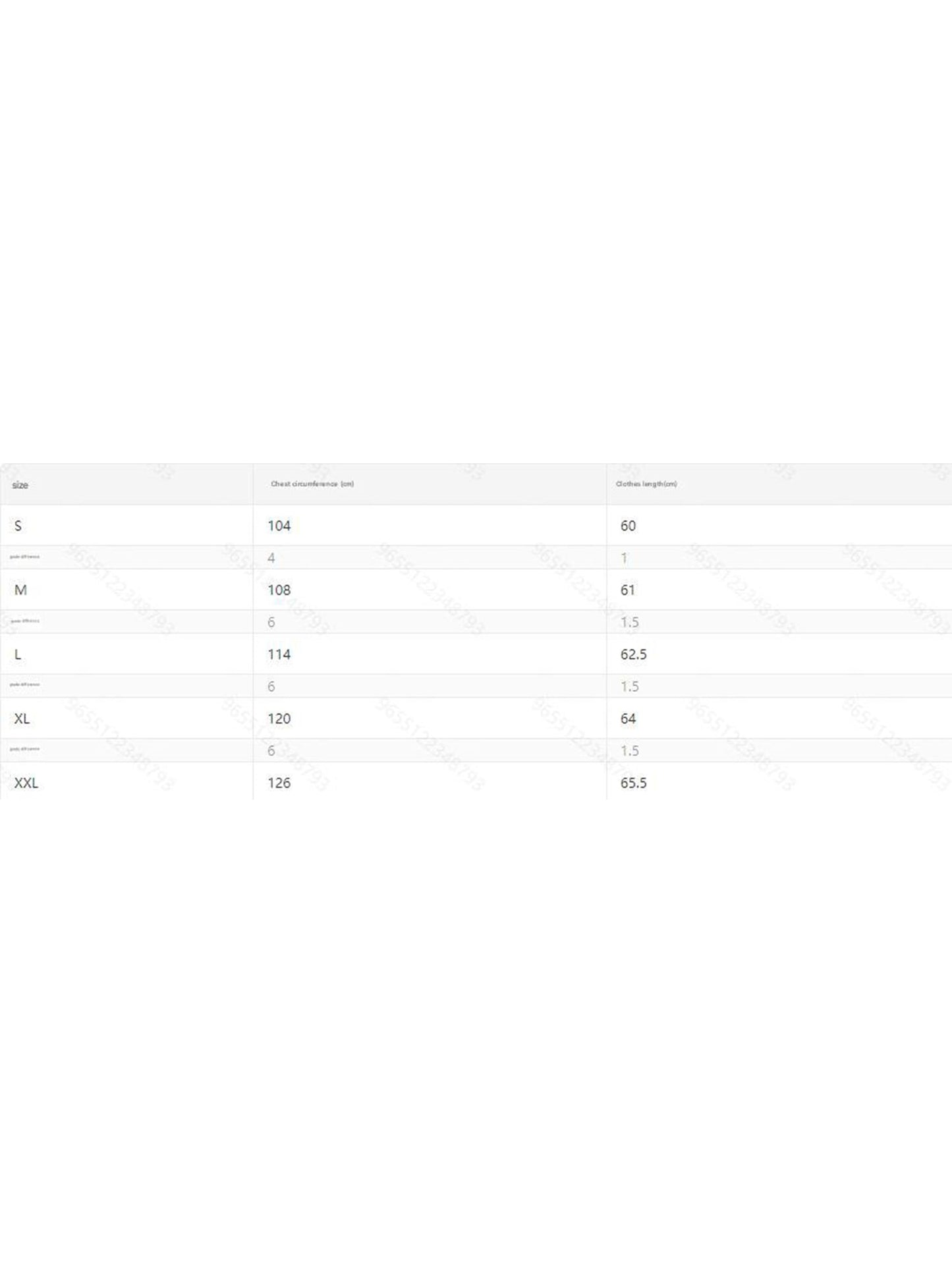The height and width of the screenshot is (1263, 952).
Task: Select the "Chest circumference (cm)" header
Action: click(312, 484)
